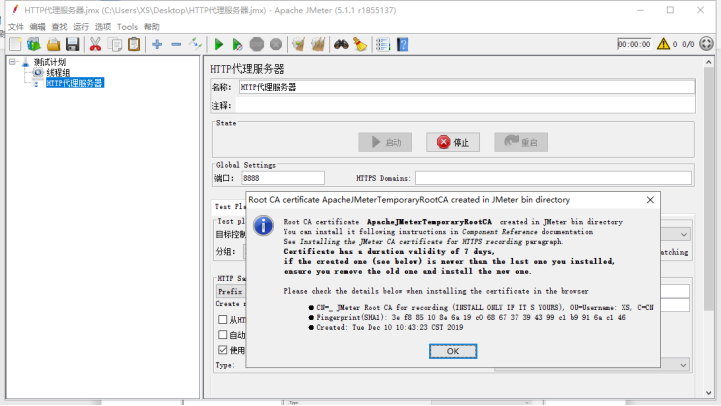Screen dimensions: 721x406
Task: Click the Open file folder icon
Action: 53,44
